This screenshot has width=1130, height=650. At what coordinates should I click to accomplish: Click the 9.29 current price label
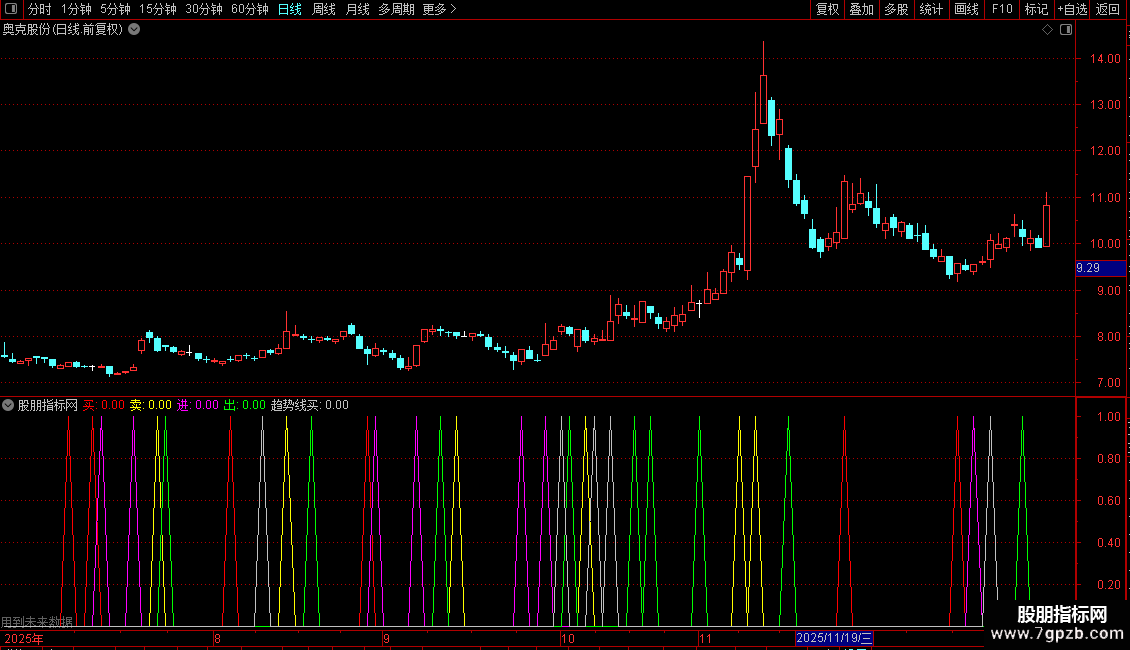point(1100,268)
